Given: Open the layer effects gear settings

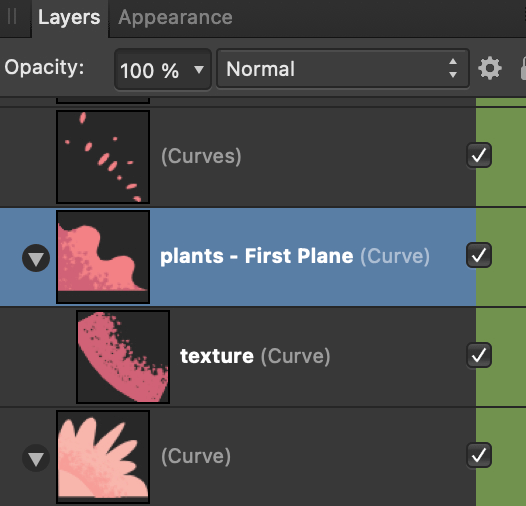Looking at the screenshot, I should (489, 68).
